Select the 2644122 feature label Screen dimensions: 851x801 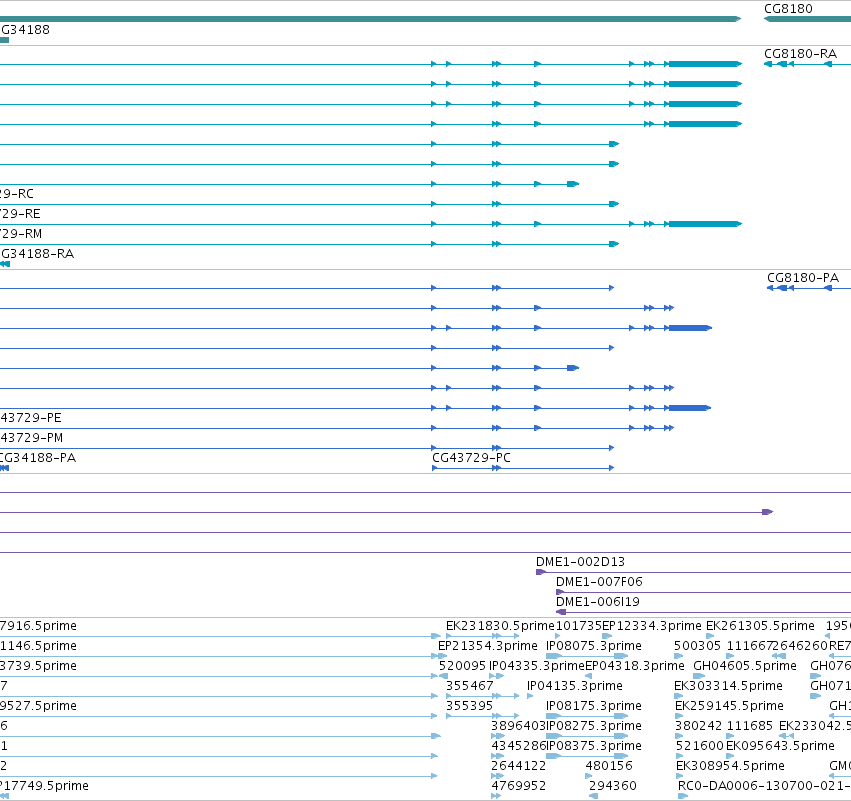pyautogui.click(x=518, y=766)
